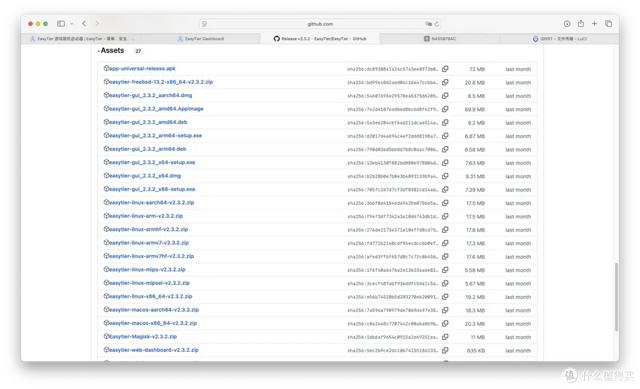Screen dimensions: 640x389
Task: Copy sha256 for easytier-gui x64.dmg
Action: (445, 176)
